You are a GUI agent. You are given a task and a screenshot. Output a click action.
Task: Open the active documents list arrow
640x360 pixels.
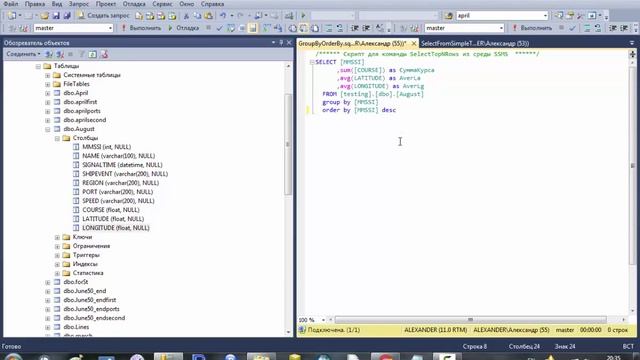click(632, 43)
